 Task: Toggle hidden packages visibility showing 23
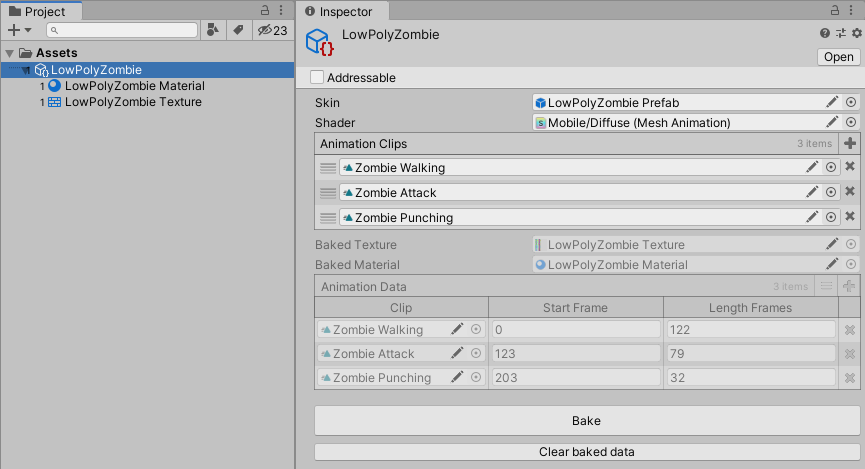pos(273,30)
